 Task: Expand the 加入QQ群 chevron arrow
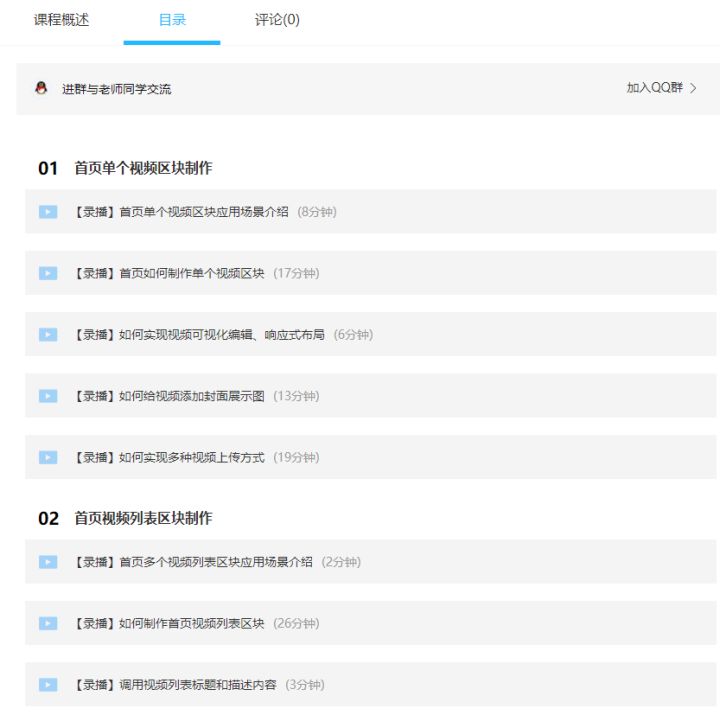(693, 88)
